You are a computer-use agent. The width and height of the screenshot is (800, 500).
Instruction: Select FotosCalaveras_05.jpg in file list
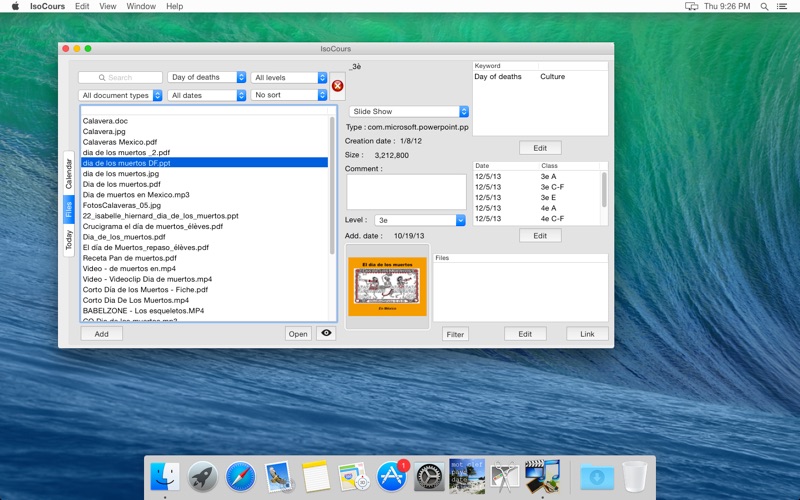[205, 205]
